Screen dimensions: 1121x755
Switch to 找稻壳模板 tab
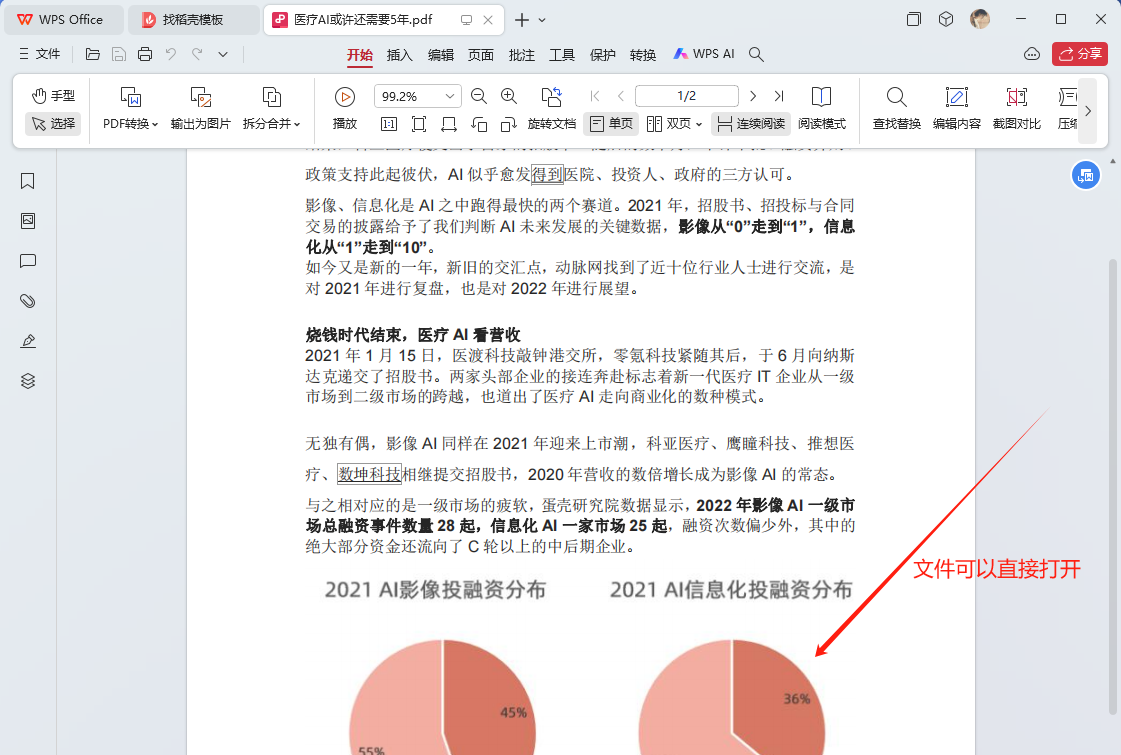click(193, 20)
